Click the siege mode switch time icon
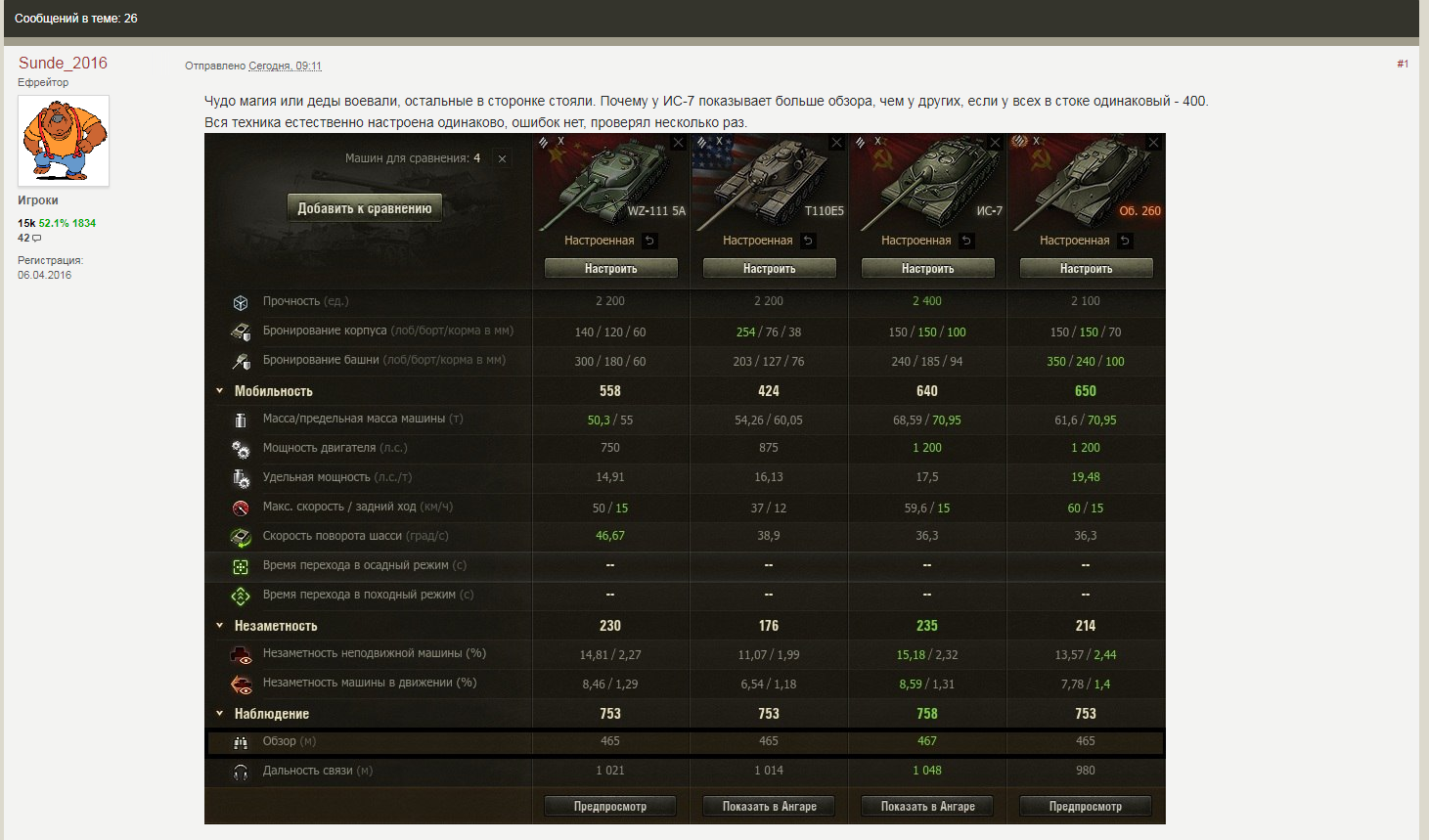Viewport: 1429px width, 840px height. click(241, 566)
